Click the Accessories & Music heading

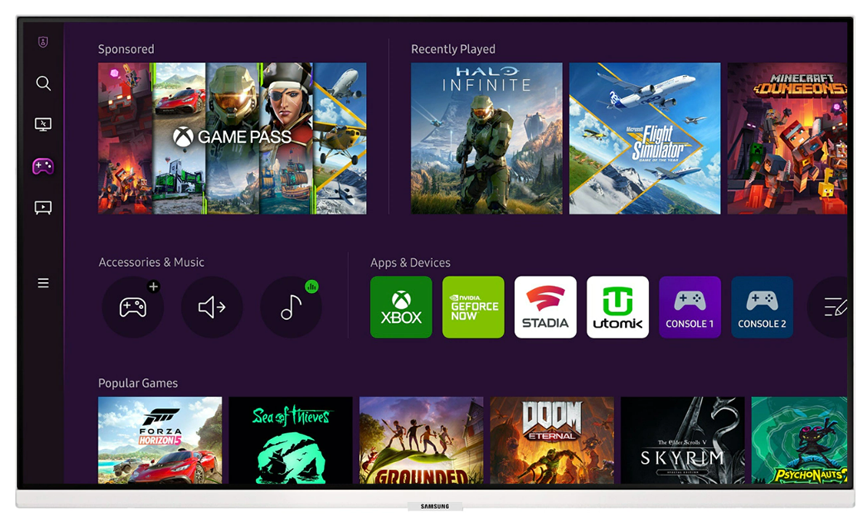coord(151,262)
